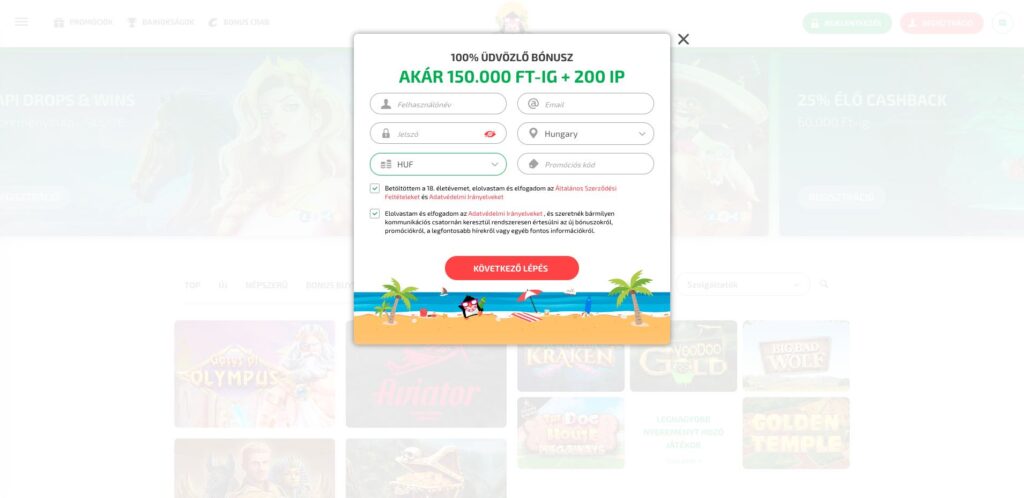Image resolution: width=1024 pixels, height=498 pixels.
Task: Click the search magnifier icon
Action: coord(824,284)
